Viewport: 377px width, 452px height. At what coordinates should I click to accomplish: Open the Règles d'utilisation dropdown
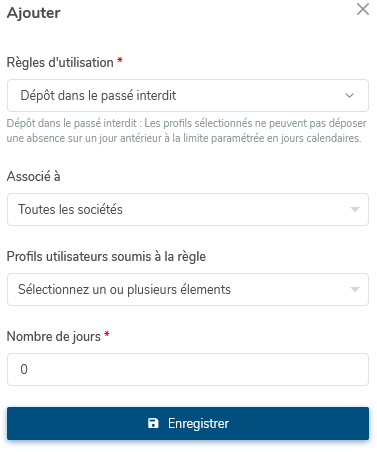(188, 96)
